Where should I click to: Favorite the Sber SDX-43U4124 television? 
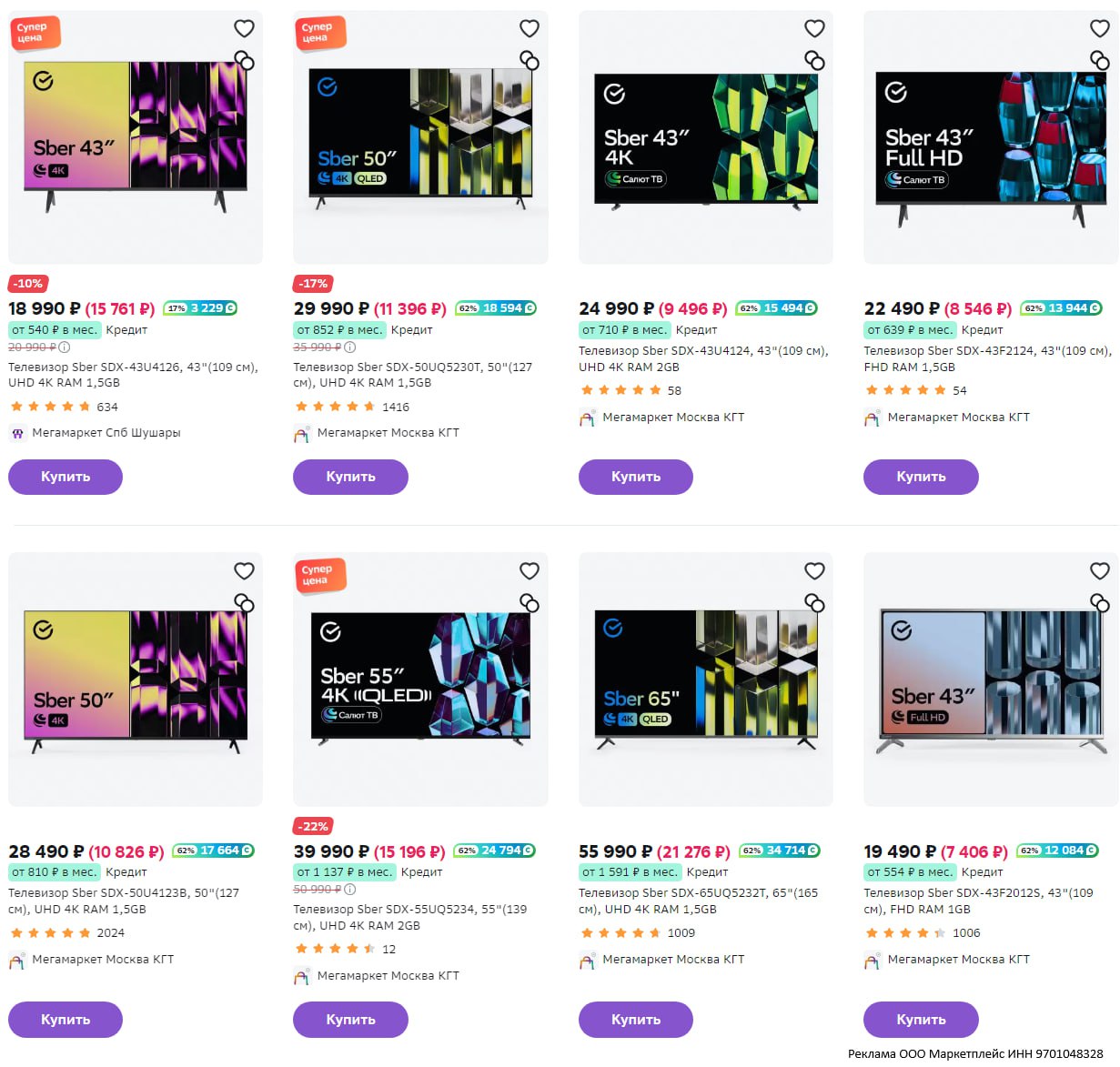point(814,28)
